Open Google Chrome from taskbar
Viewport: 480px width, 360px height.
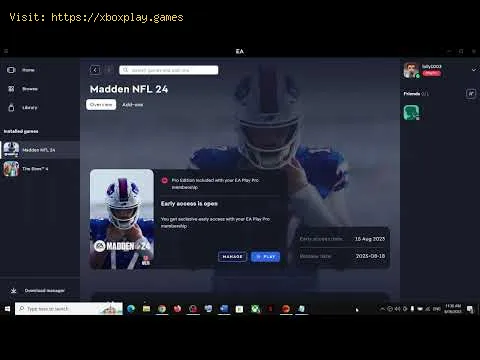pyautogui.click(x=162, y=309)
